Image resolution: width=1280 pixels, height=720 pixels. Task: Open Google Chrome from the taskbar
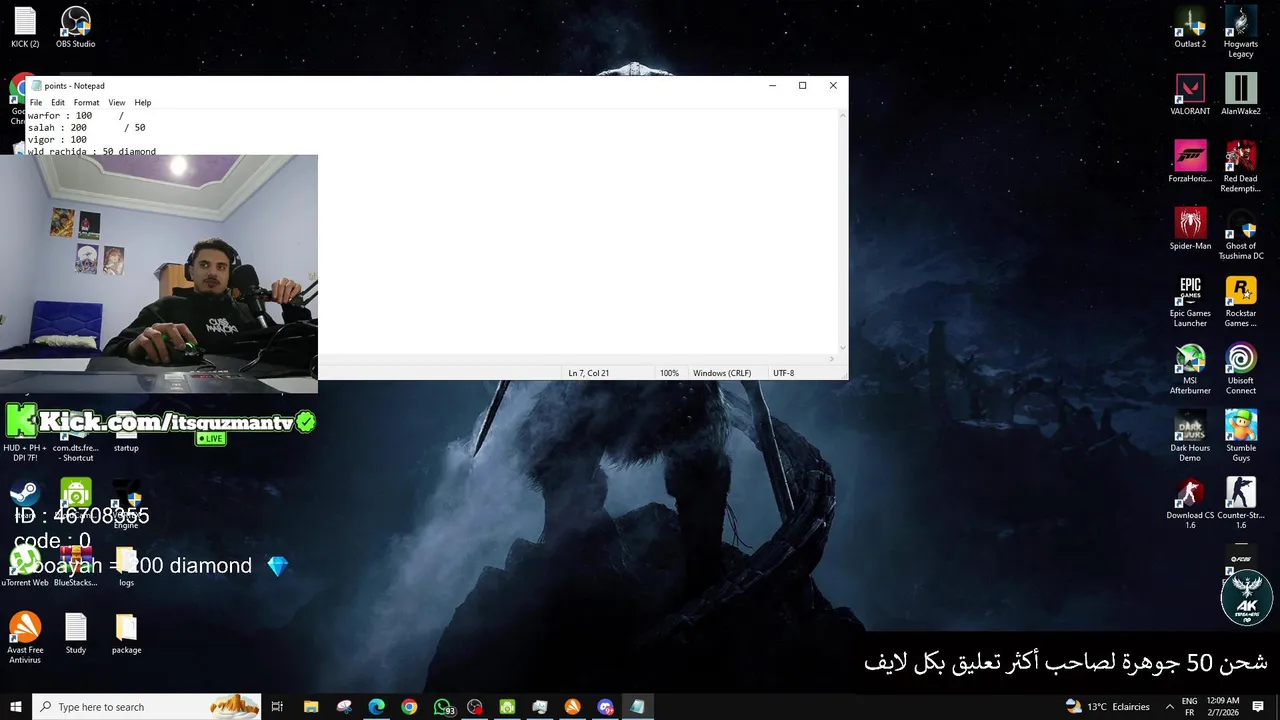pyautogui.click(x=409, y=707)
